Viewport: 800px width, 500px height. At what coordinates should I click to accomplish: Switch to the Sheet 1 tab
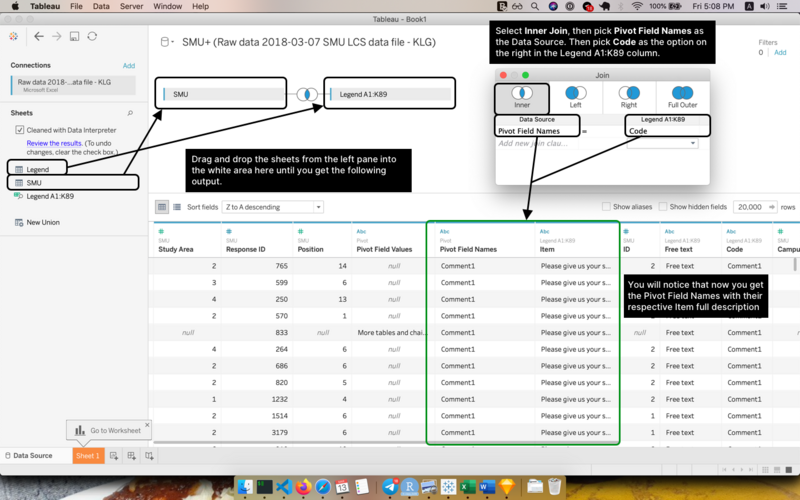pyautogui.click(x=88, y=456)
